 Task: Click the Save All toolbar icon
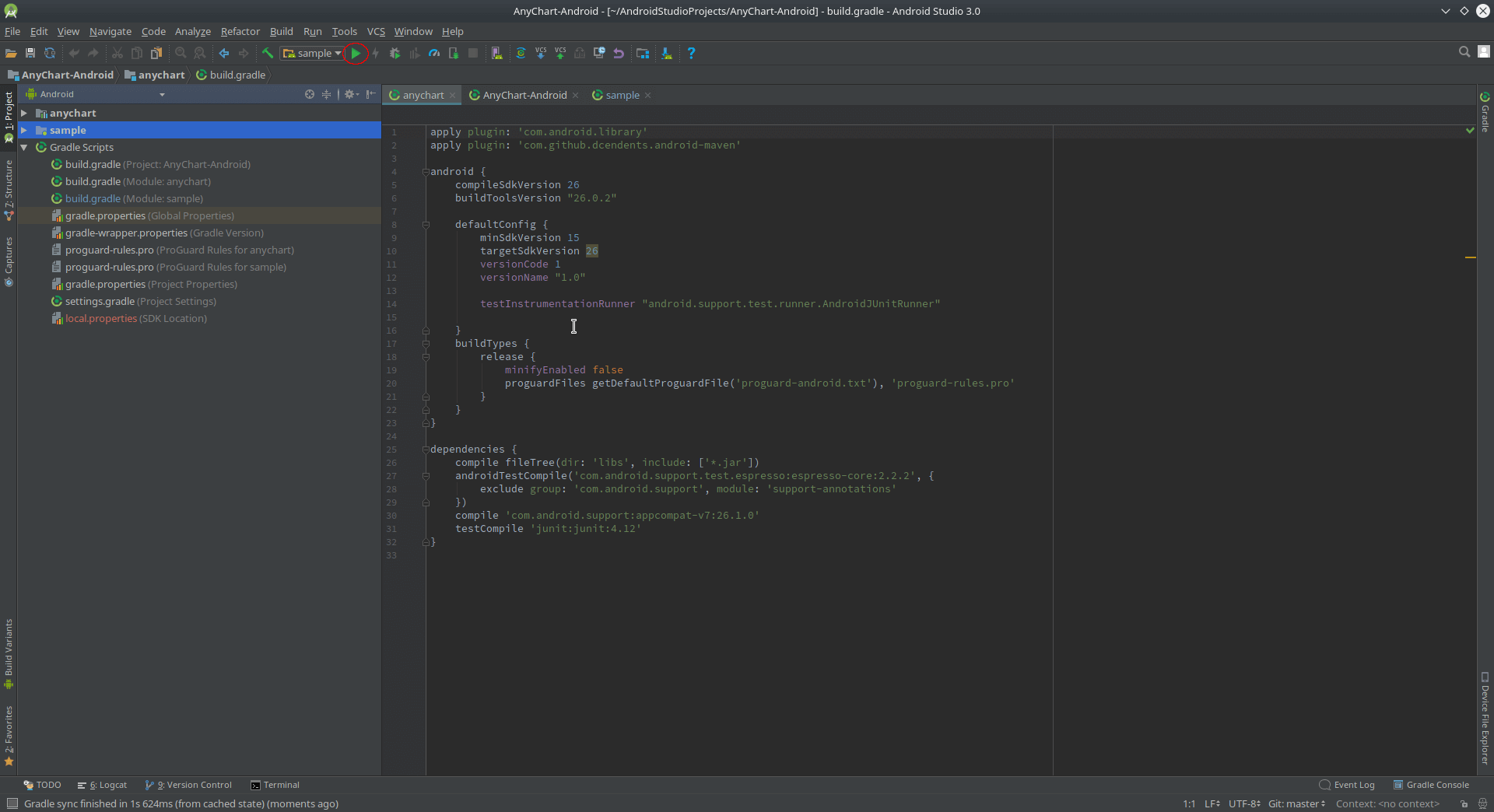tap(30, 53)
